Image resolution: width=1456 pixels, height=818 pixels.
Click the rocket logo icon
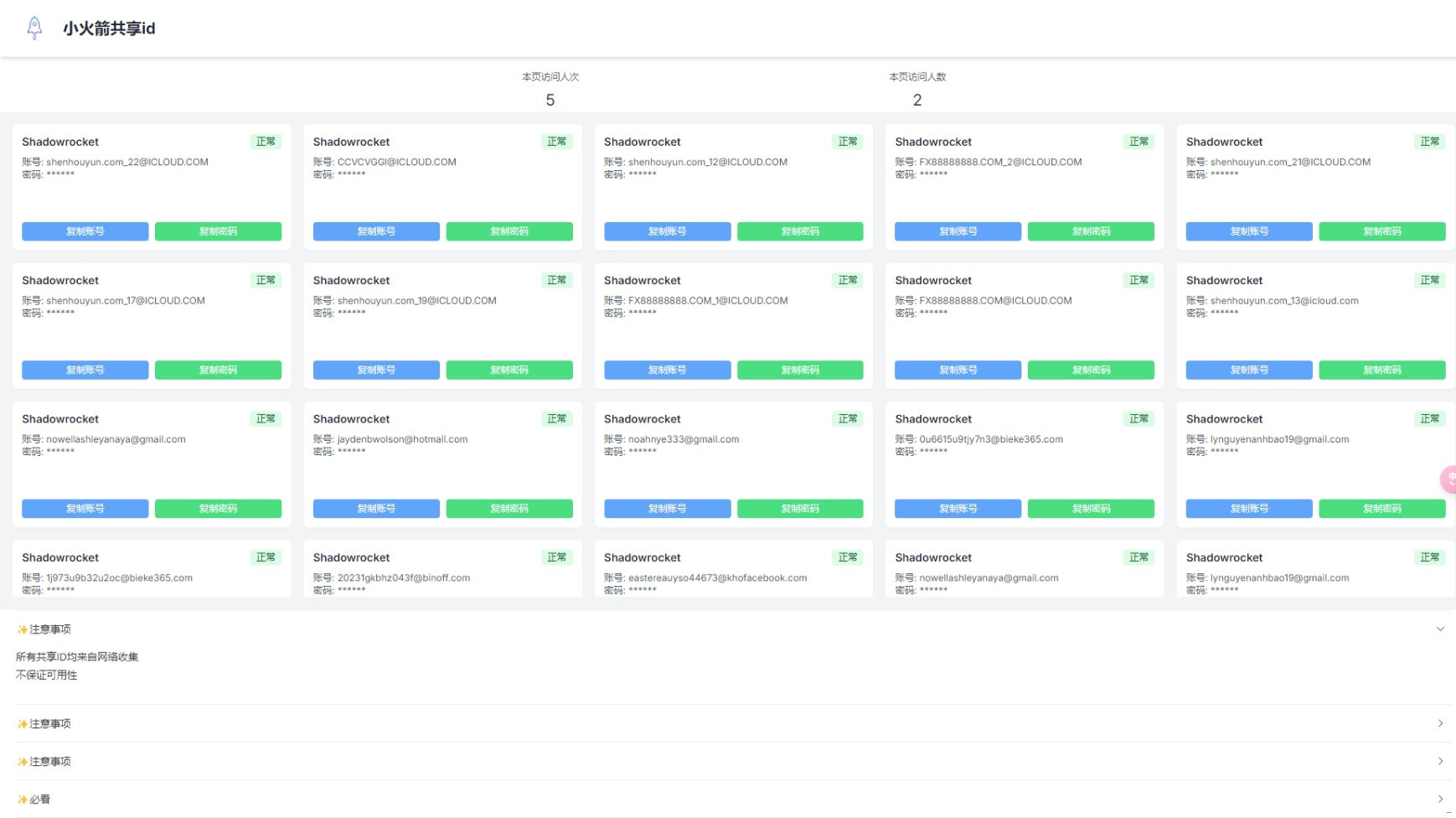coord(34,28)
